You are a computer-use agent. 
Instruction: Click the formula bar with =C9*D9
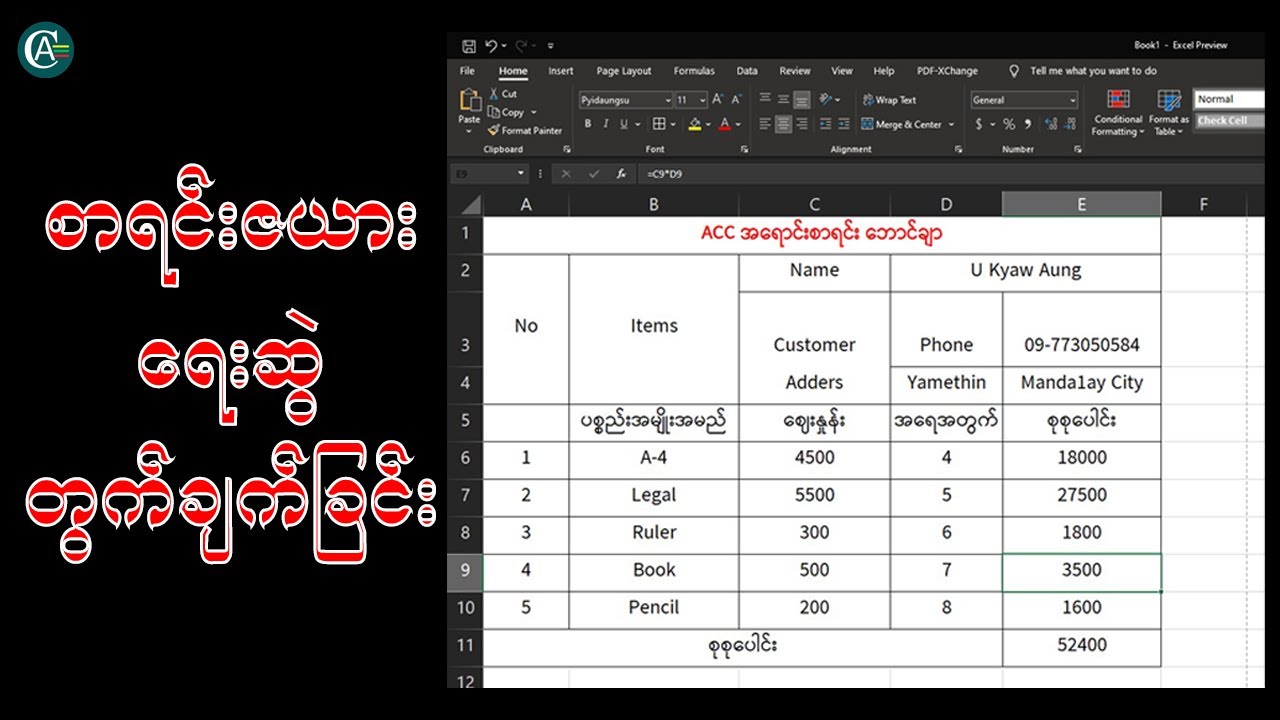950,174
